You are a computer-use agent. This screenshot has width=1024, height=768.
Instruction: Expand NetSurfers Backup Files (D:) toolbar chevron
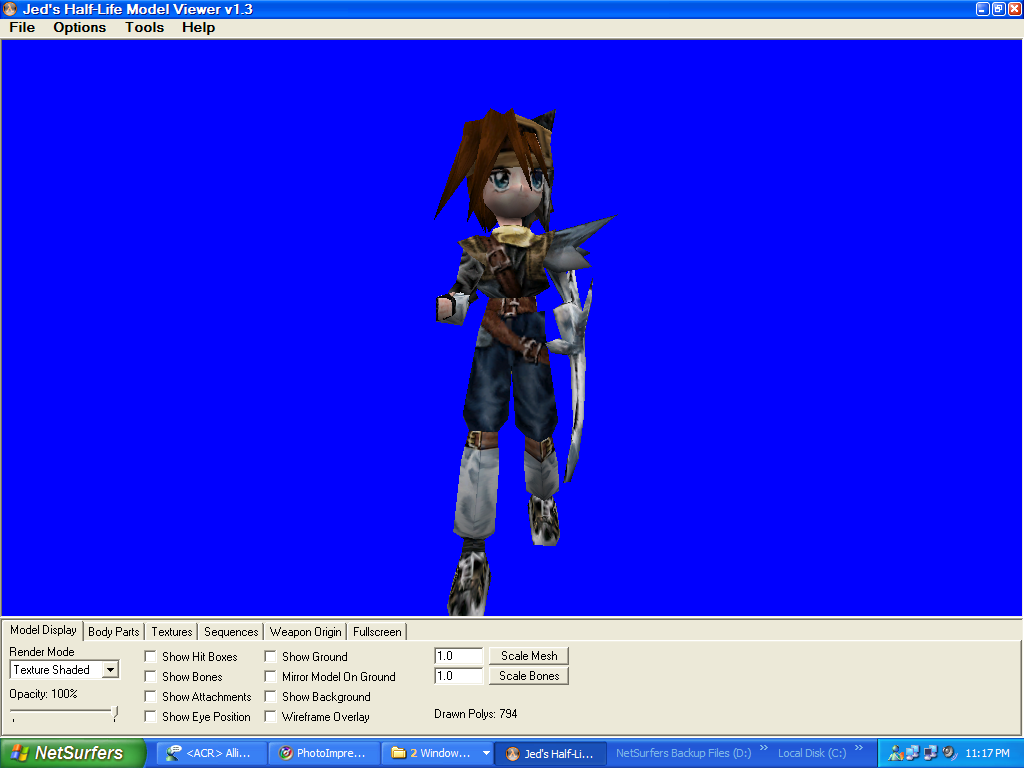[763, 748]
